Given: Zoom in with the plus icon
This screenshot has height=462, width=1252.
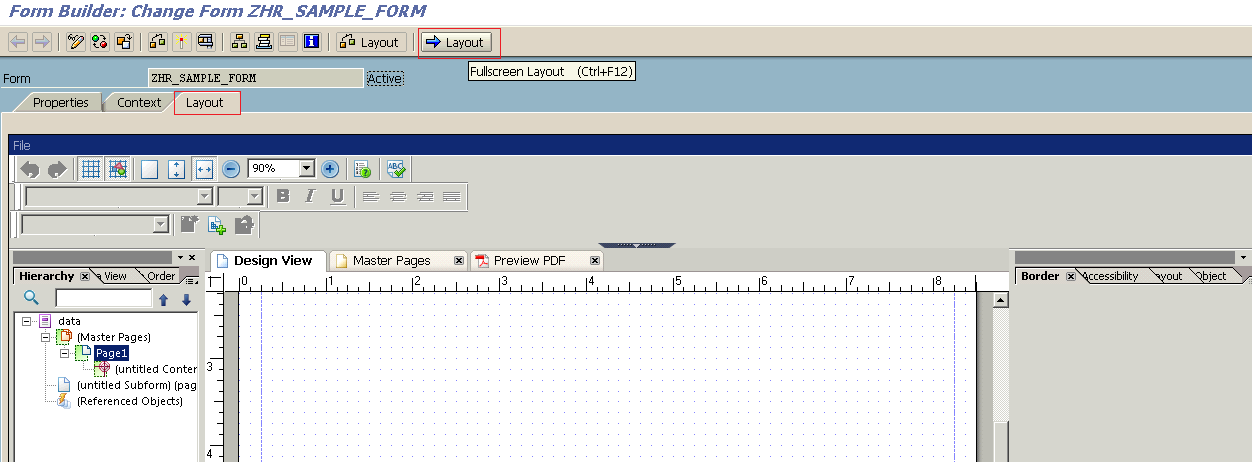Looking at the screenshot, I should [330, 169].
